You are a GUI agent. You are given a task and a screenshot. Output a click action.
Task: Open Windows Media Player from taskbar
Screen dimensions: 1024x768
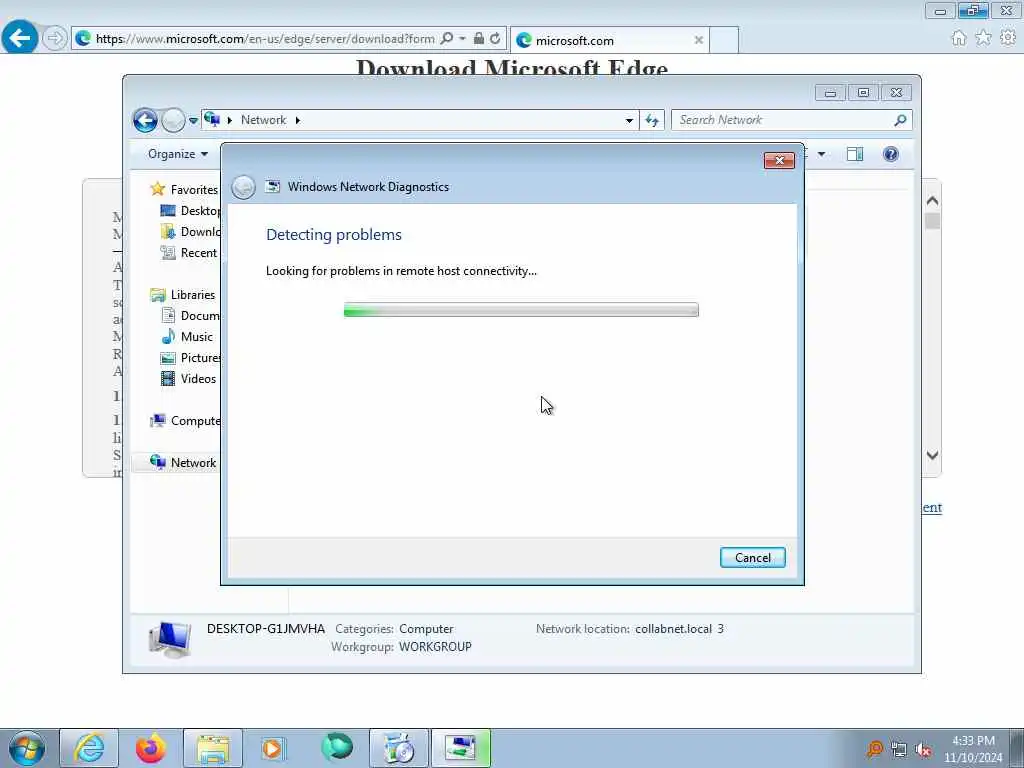pos(273,748)
